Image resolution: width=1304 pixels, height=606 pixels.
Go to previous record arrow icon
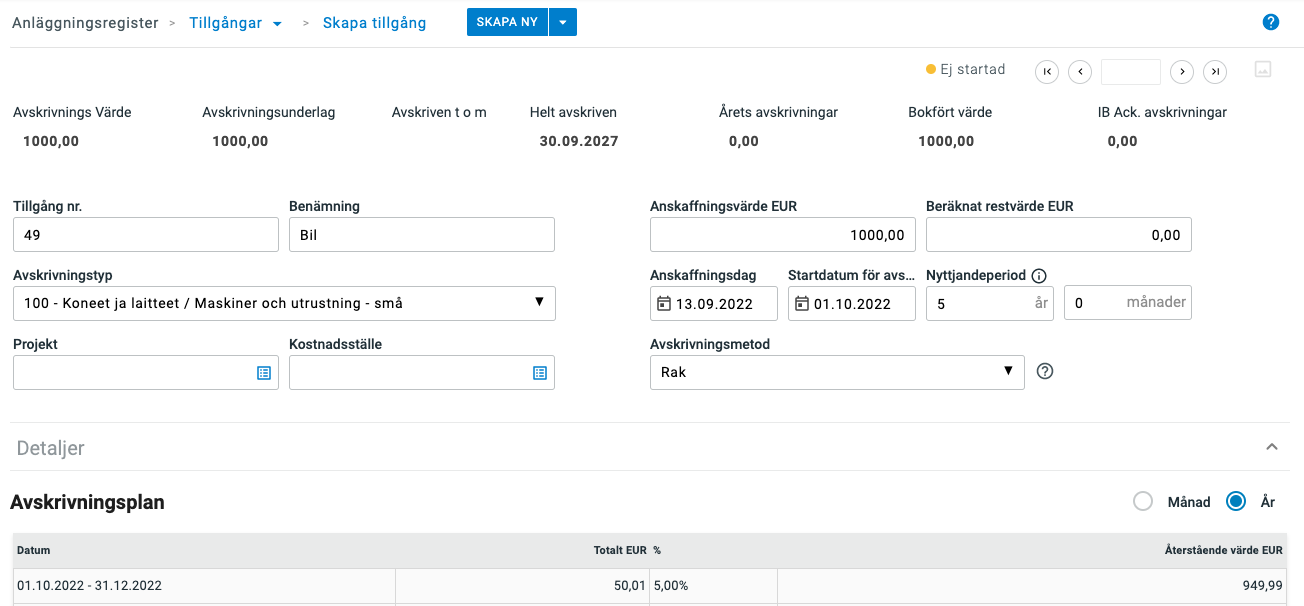[1080, 72]
